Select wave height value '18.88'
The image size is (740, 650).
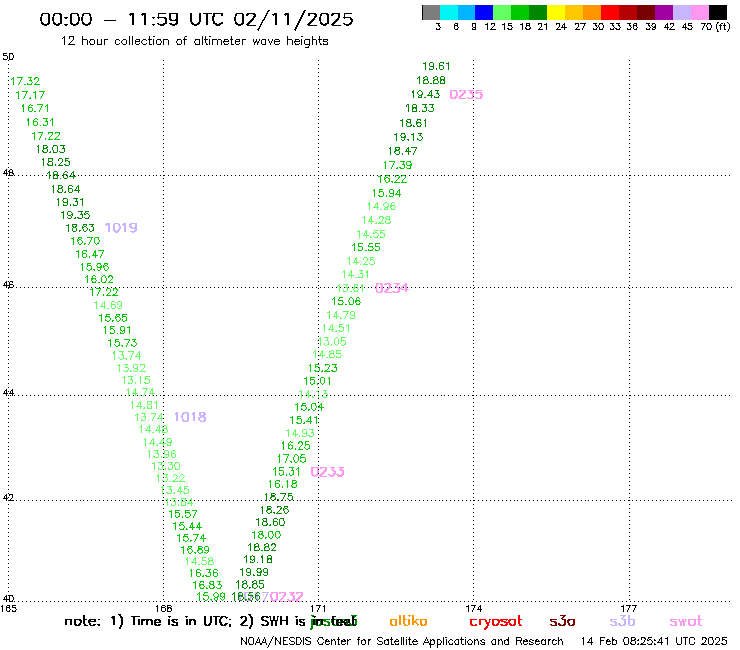(x=431, y=80)
